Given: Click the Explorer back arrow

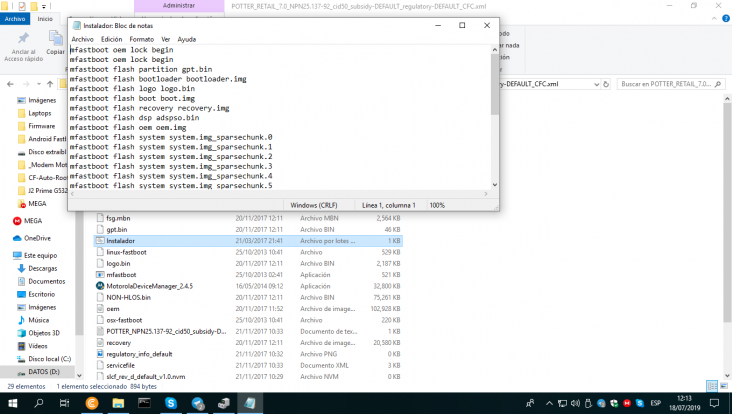Looking at the screenshot, I should (x=10, y=84).
